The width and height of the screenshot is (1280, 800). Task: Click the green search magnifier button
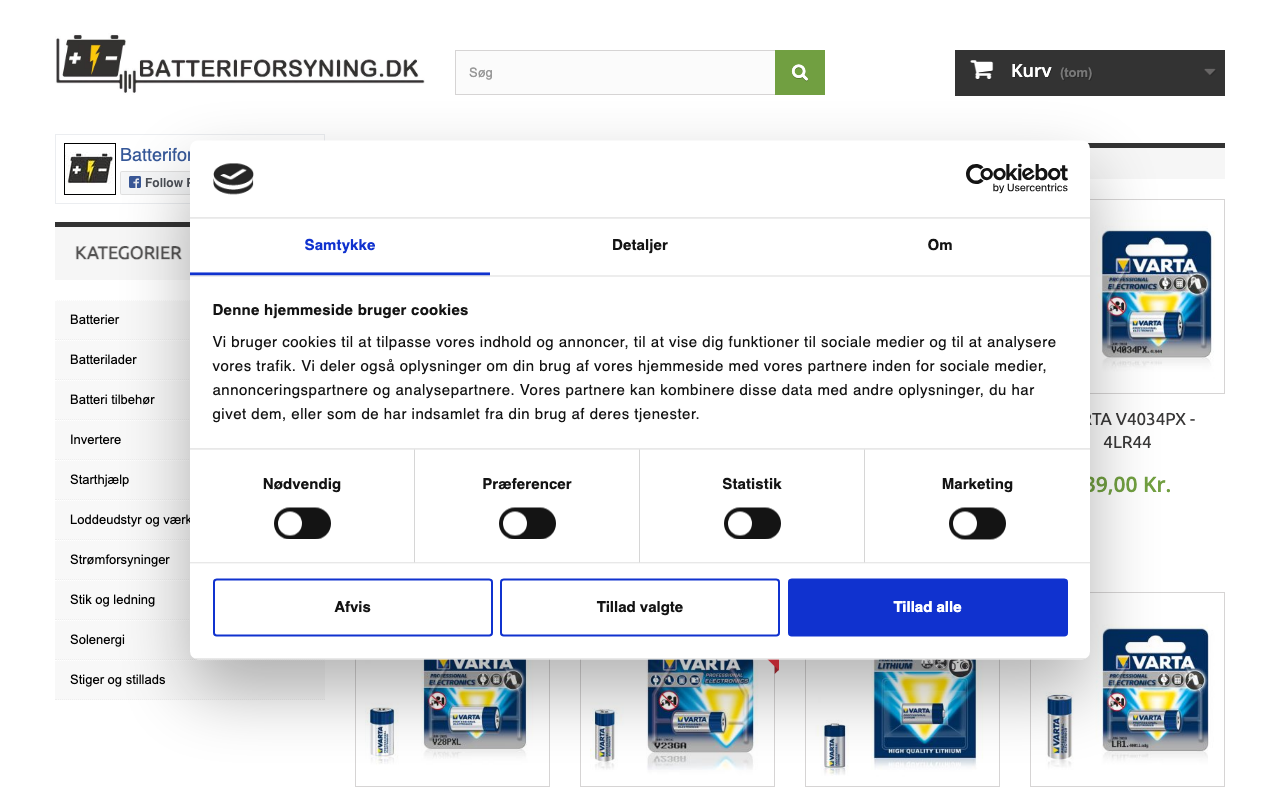click(800, 73)
